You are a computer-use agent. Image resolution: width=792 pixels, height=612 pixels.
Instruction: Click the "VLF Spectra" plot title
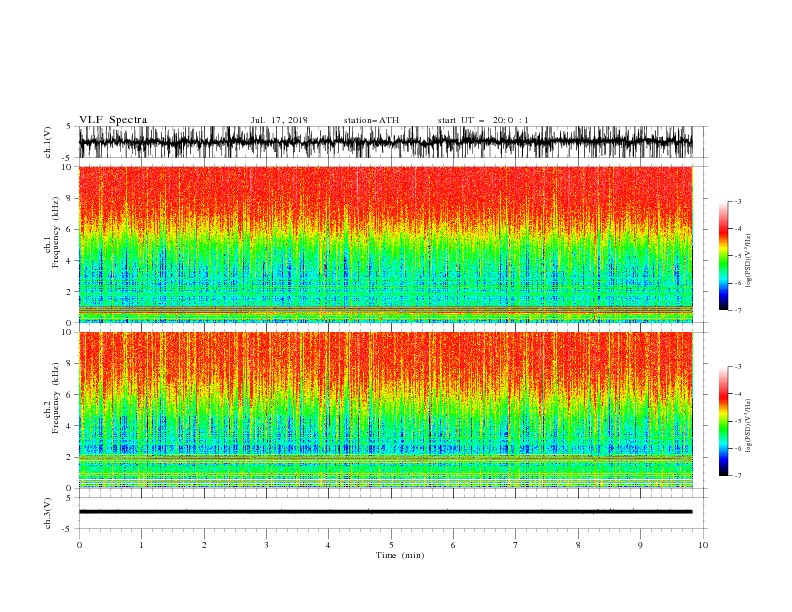[113, 120]
